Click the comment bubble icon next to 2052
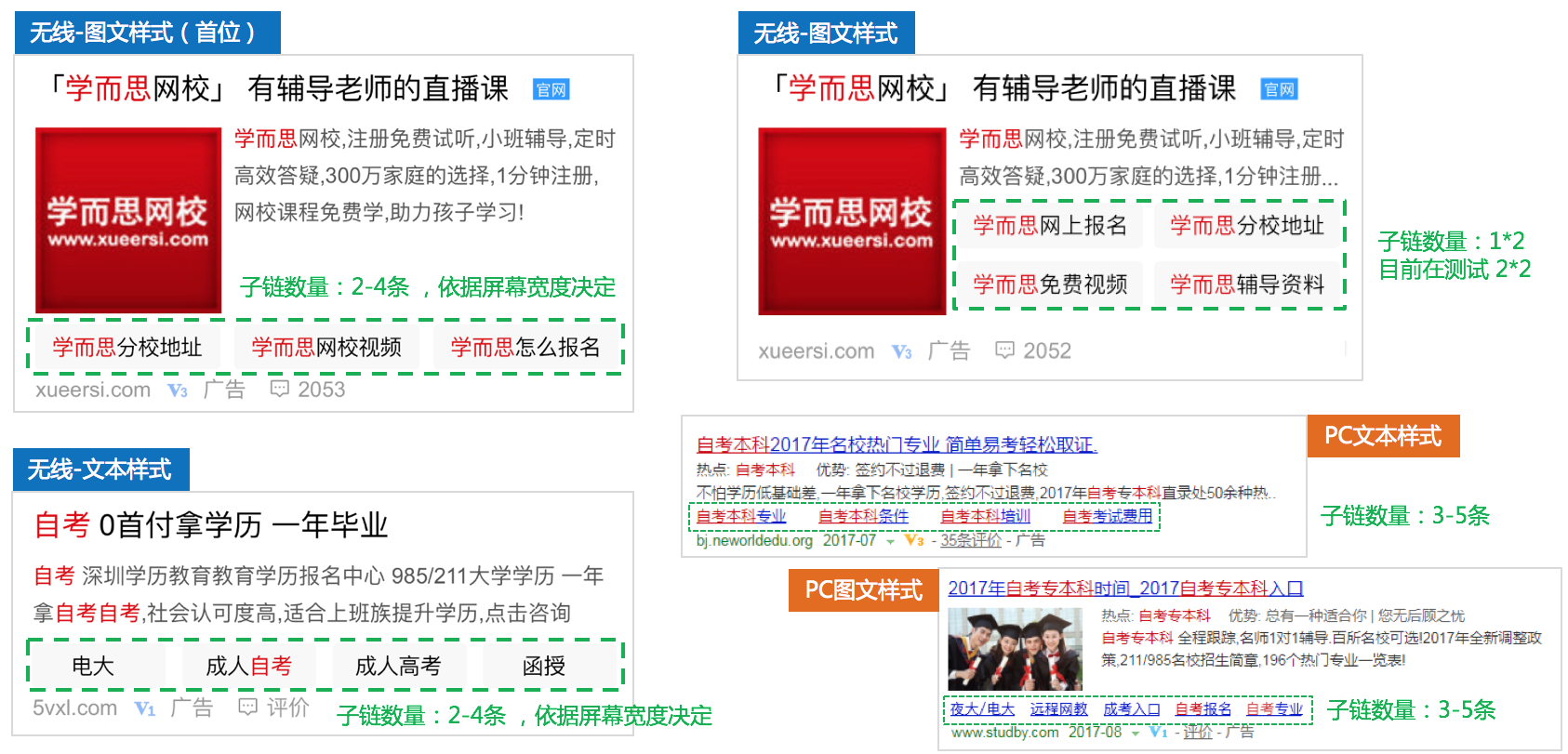 click(1004, 350)
